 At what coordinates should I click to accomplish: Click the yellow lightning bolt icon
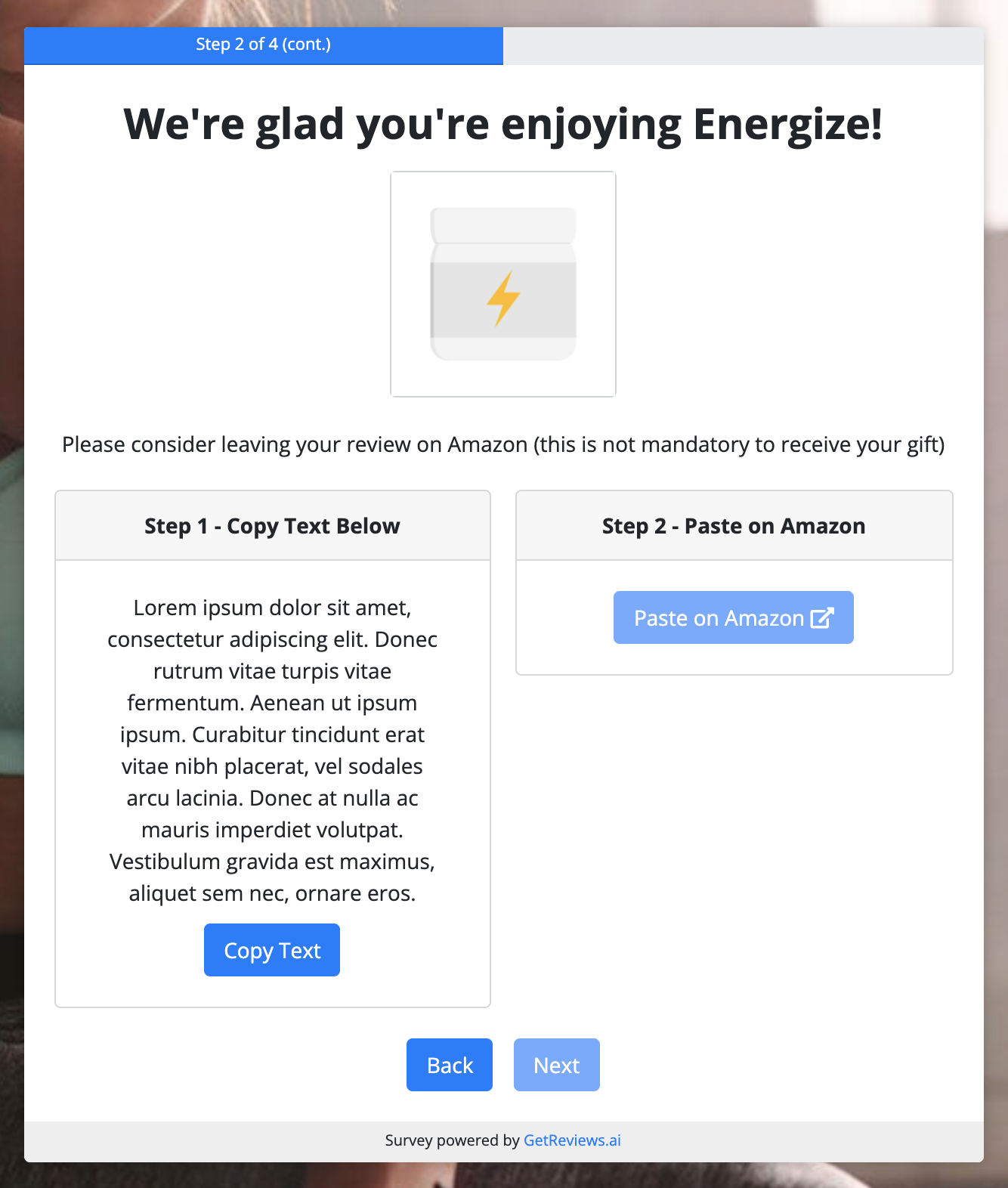(503, 297)
